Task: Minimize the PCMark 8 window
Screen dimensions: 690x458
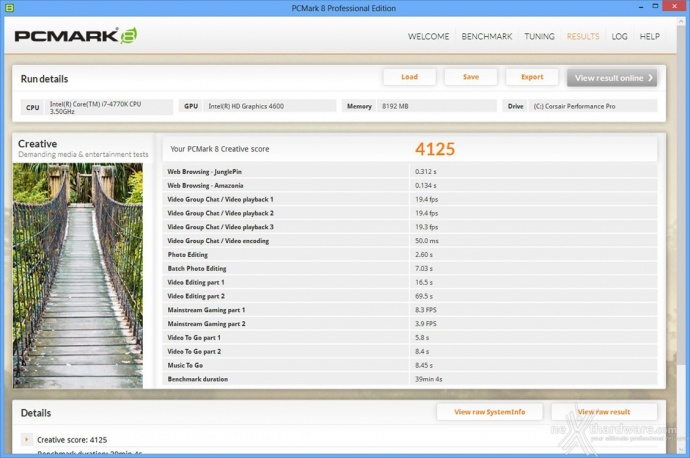Action: point(641,7)
